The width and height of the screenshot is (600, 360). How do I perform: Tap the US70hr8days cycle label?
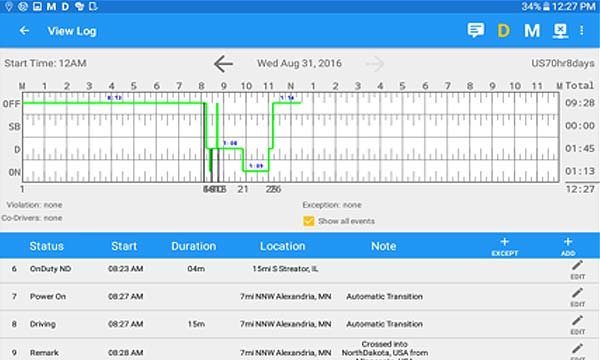tap(563, 63)
